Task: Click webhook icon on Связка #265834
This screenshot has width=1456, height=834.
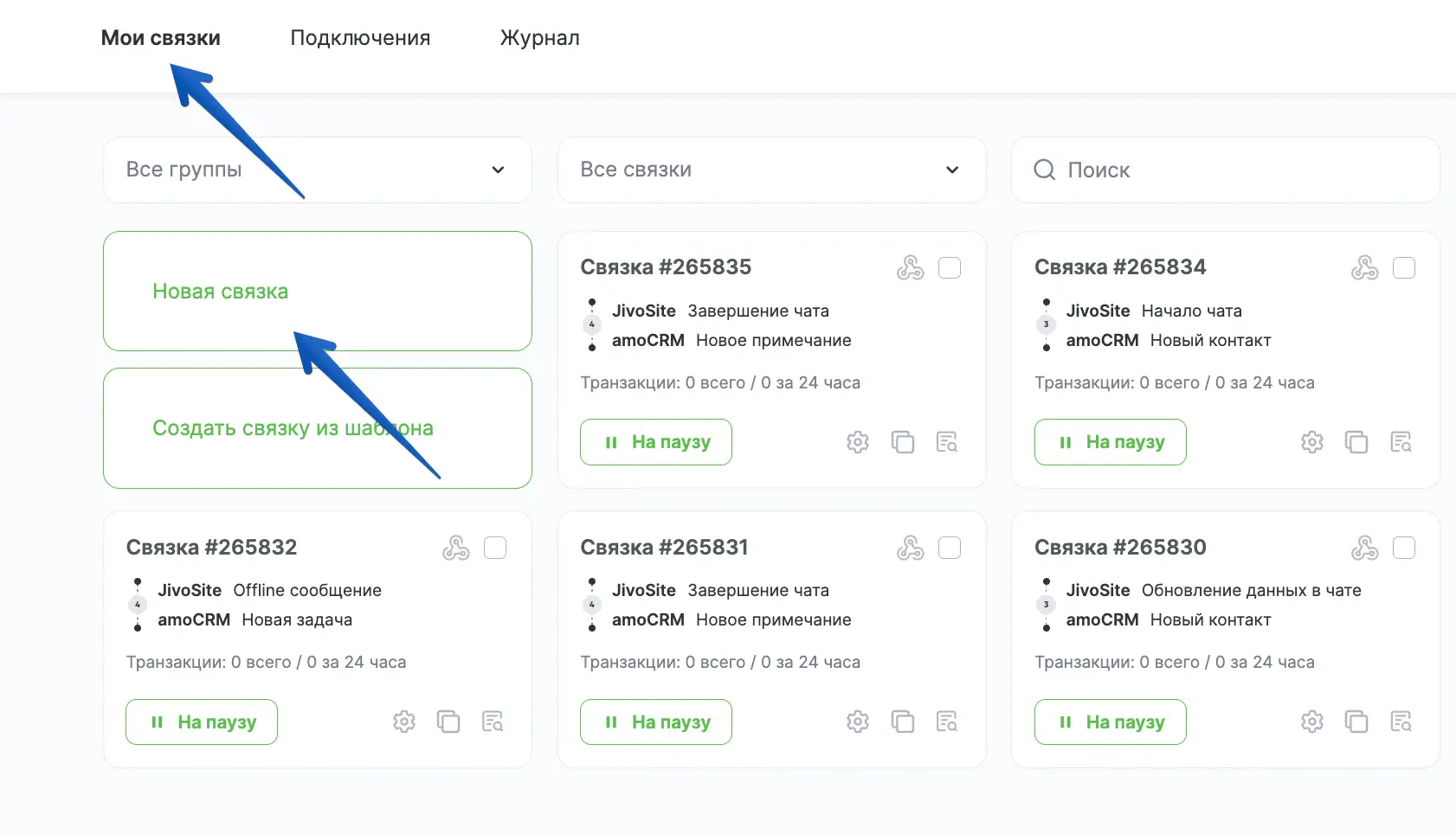Action: click(x=1364, y=268)
